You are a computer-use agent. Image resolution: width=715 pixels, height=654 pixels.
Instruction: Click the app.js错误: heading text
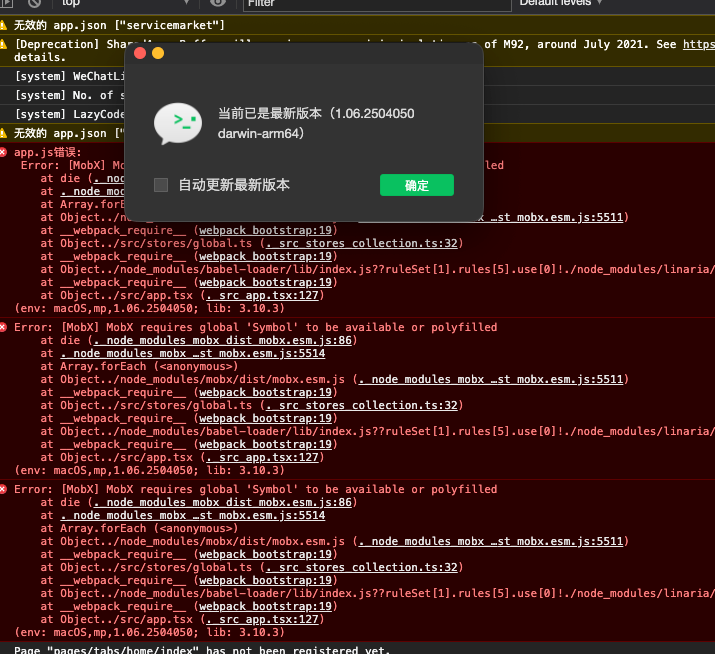tap(47, 152)
